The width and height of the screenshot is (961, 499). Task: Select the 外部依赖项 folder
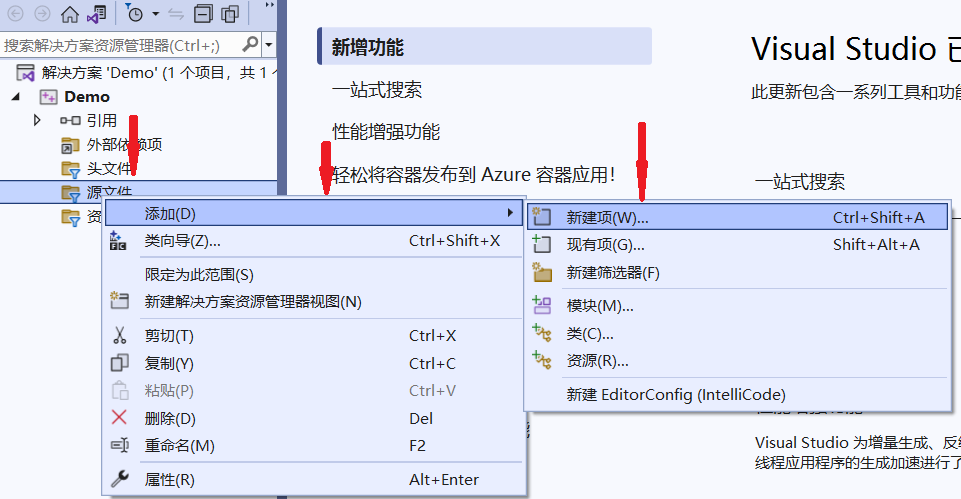pos(124,145)
